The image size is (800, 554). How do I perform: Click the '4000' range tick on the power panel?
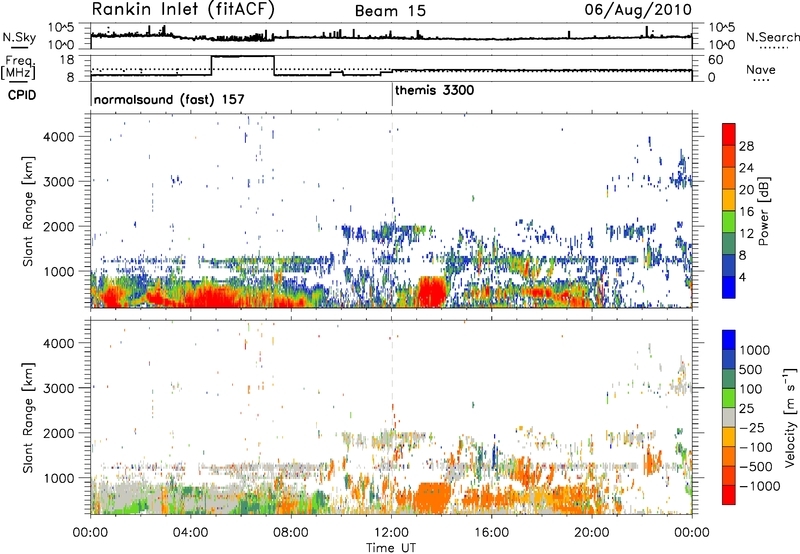coord(59,137)
